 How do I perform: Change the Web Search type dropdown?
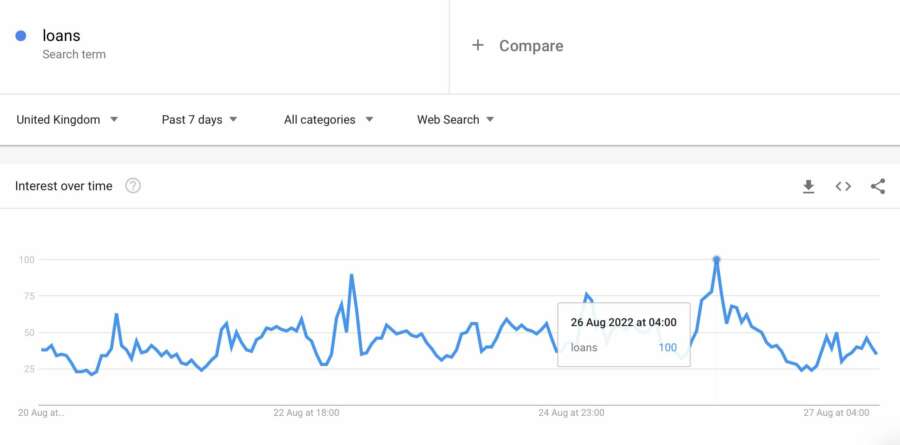[x=455, y=120]
